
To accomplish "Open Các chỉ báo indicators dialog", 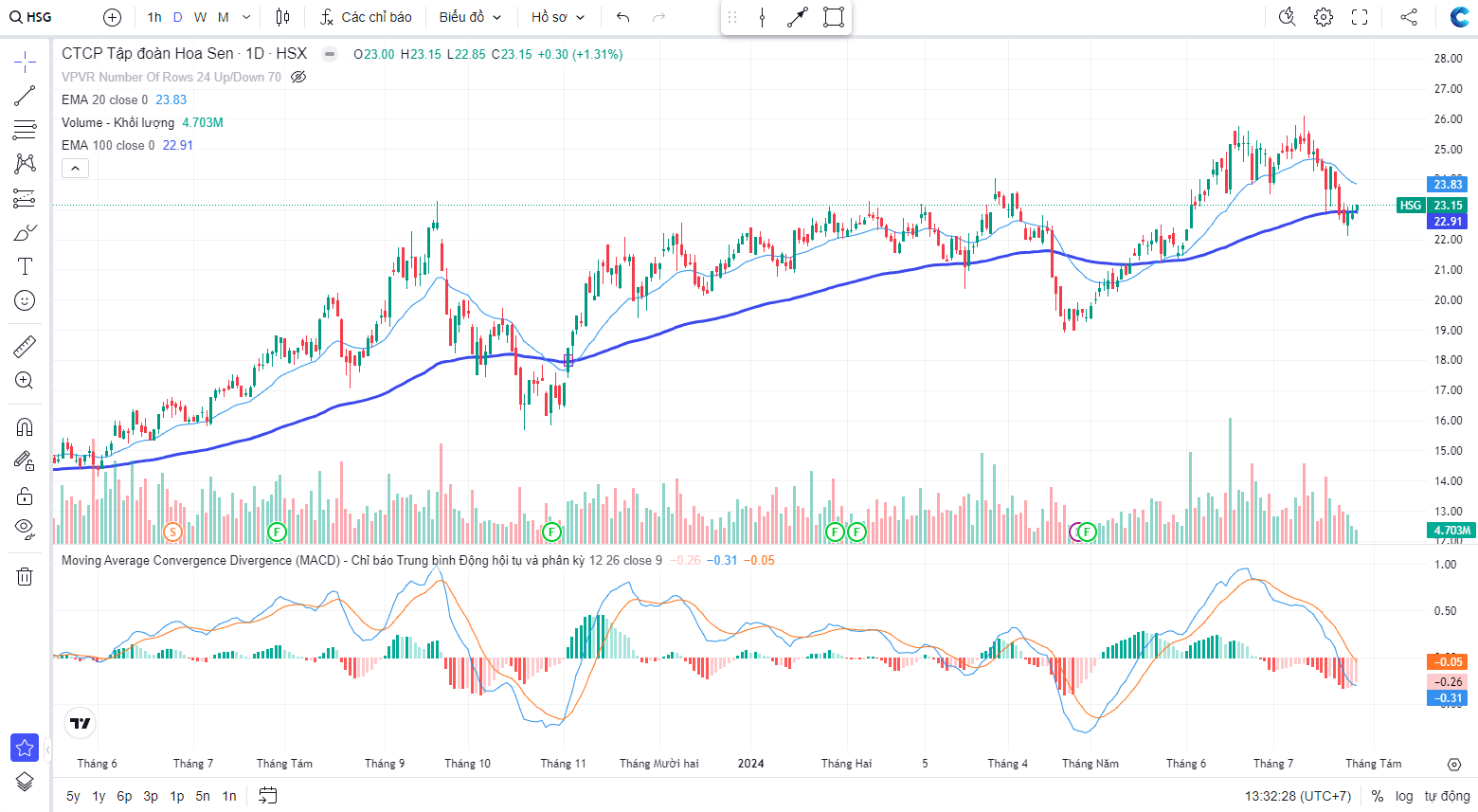I will [x=366, y=17].
